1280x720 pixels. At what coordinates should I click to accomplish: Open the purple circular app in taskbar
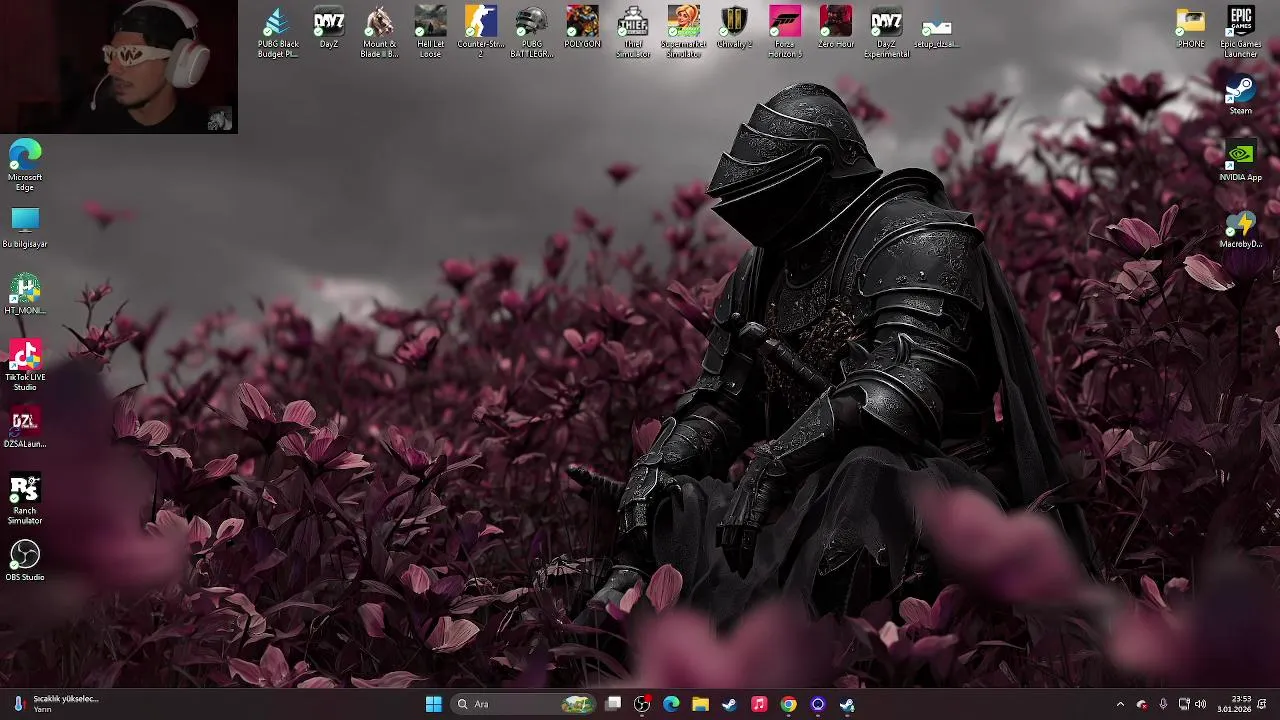818,704
